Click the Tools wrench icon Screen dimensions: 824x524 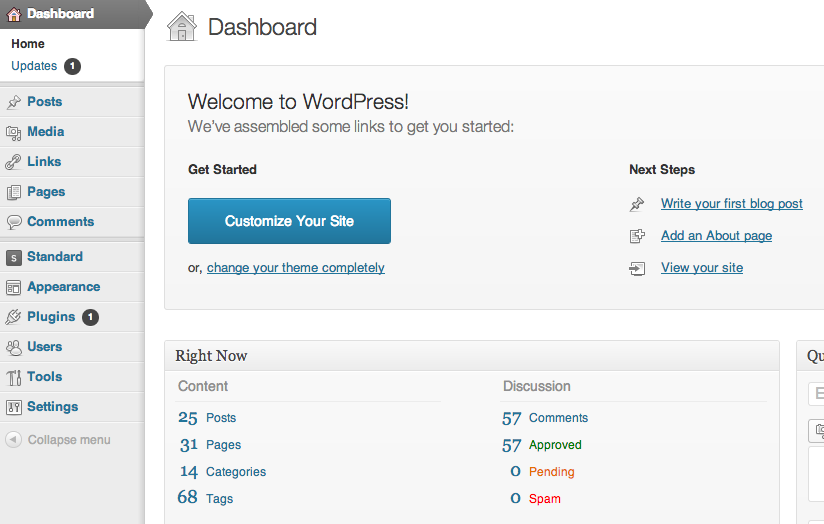point(14,377)
